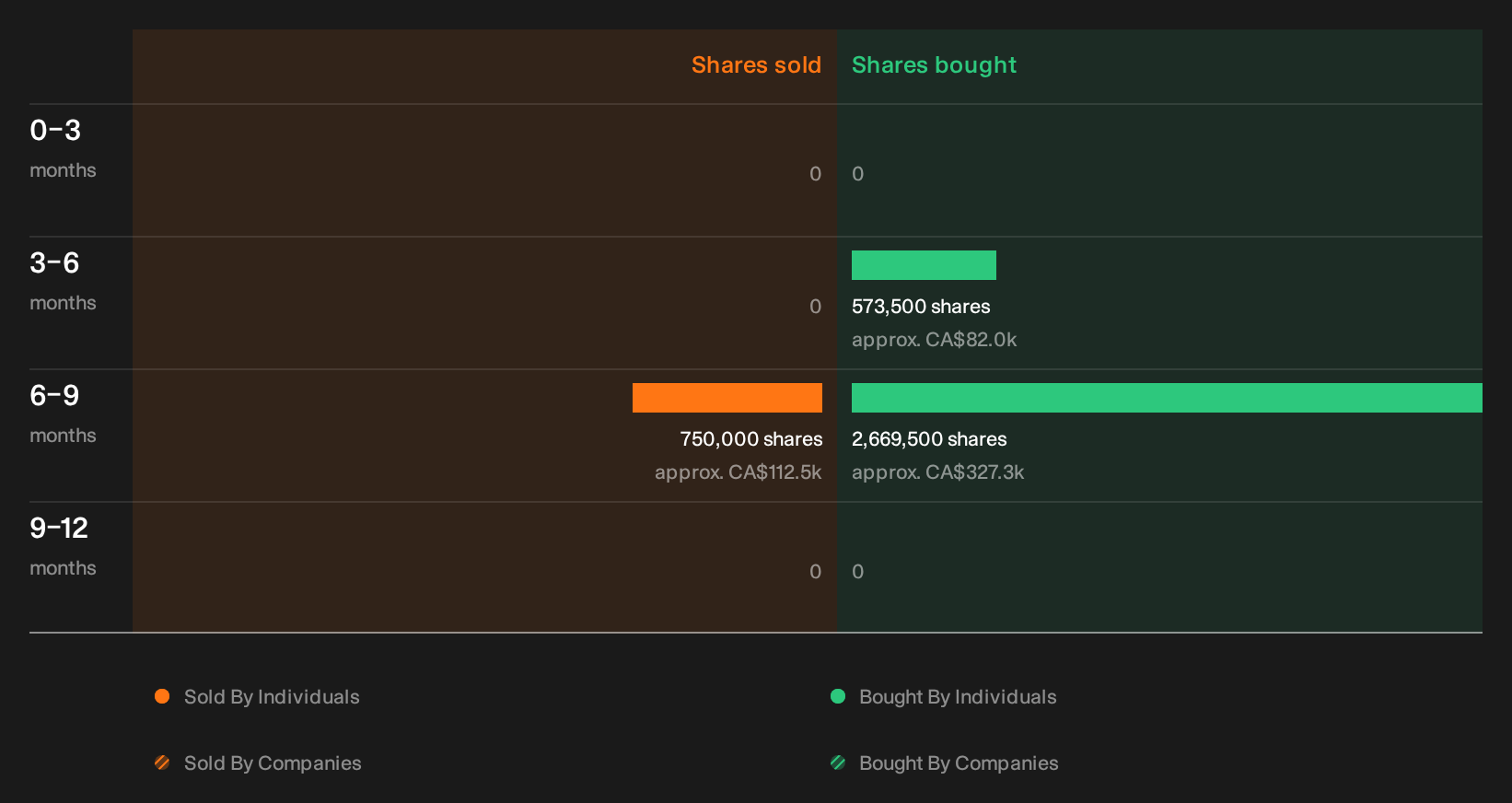Click the green Bought By Individuals legend dot
This screenshot has height=803, width=1512.
(838, 696)
